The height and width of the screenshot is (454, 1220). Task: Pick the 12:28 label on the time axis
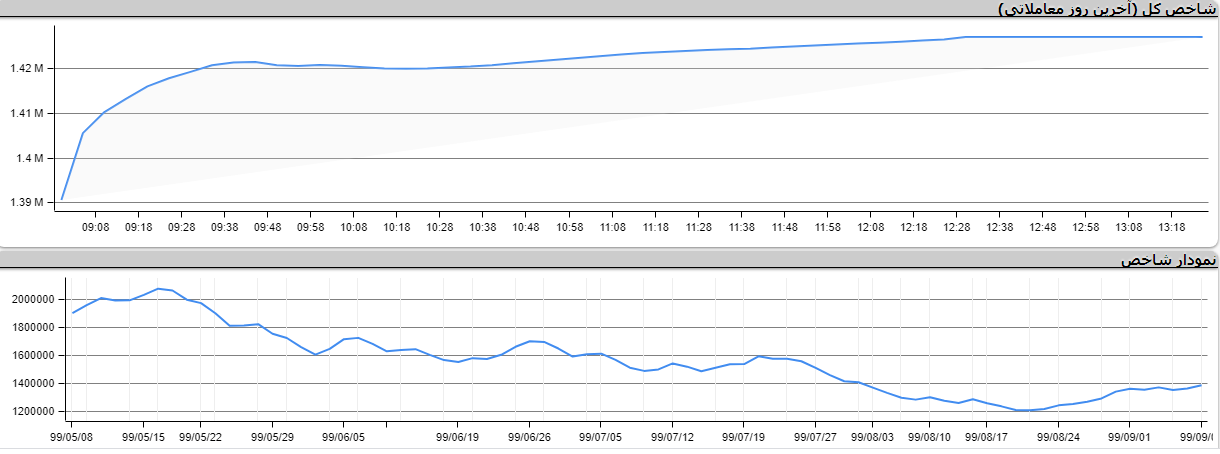click(x=956, y=228)
